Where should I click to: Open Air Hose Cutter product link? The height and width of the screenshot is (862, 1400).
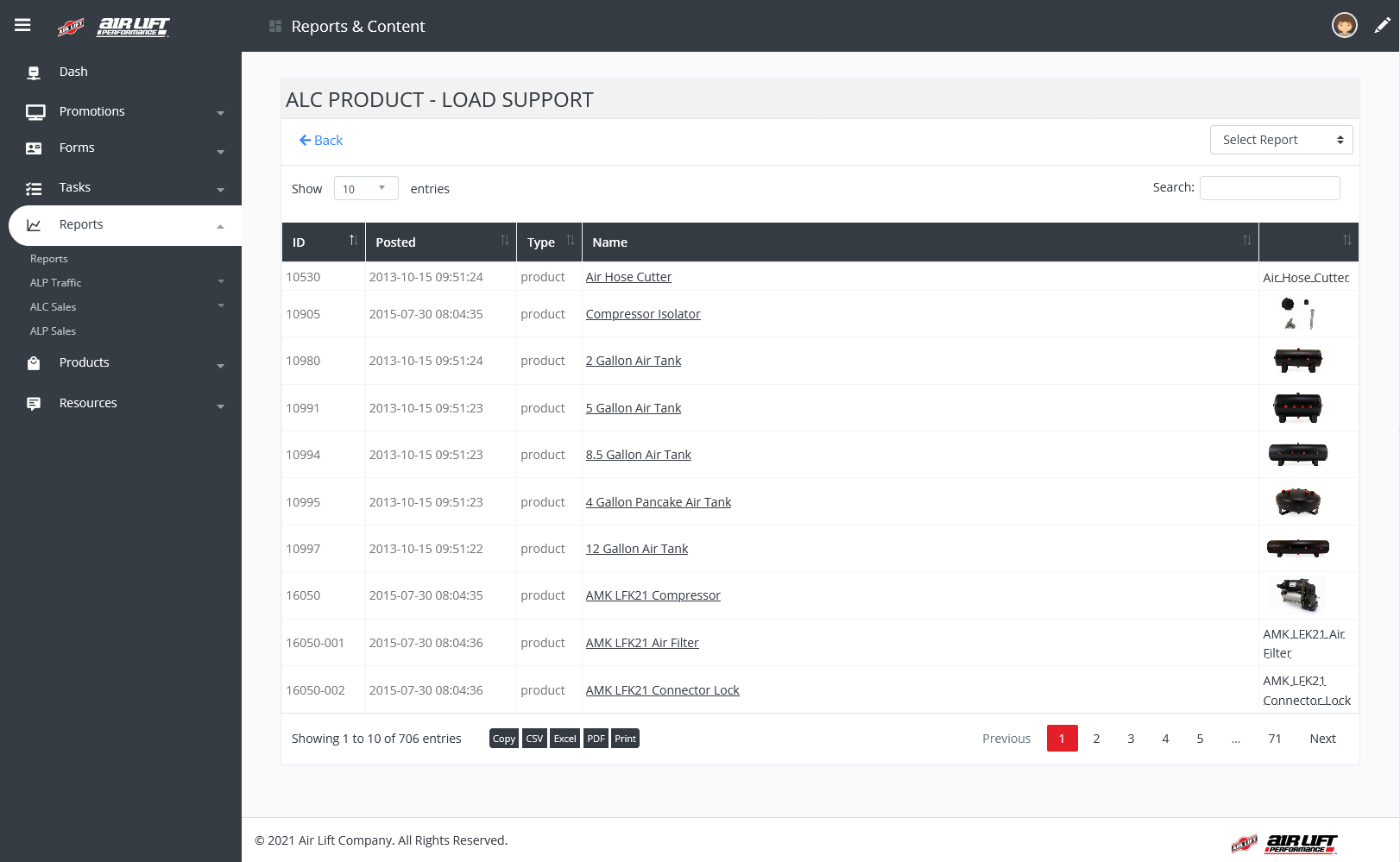pos(628,277)
